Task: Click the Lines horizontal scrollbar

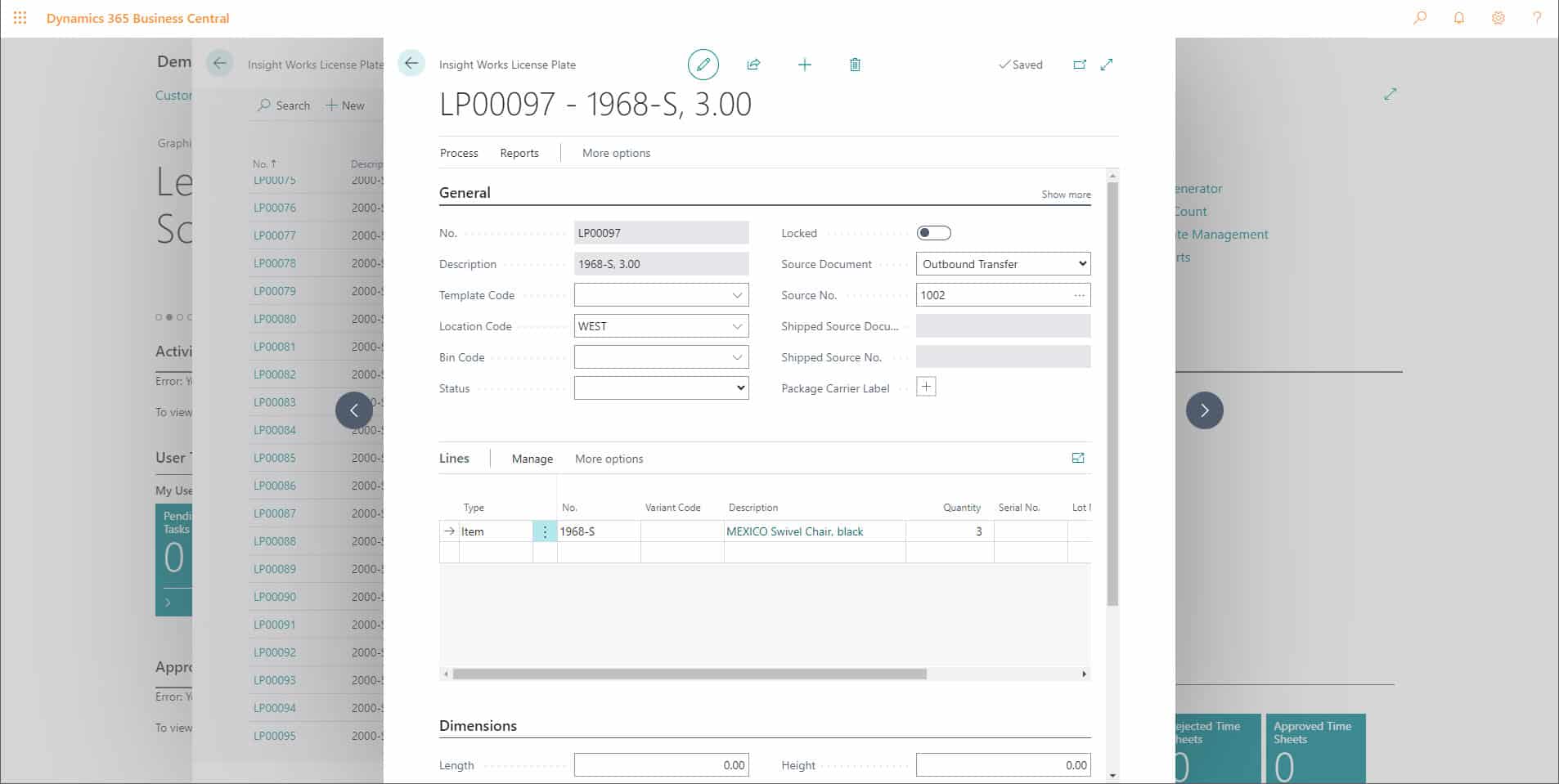Action: pyautogui.click(x=689, y=674)
